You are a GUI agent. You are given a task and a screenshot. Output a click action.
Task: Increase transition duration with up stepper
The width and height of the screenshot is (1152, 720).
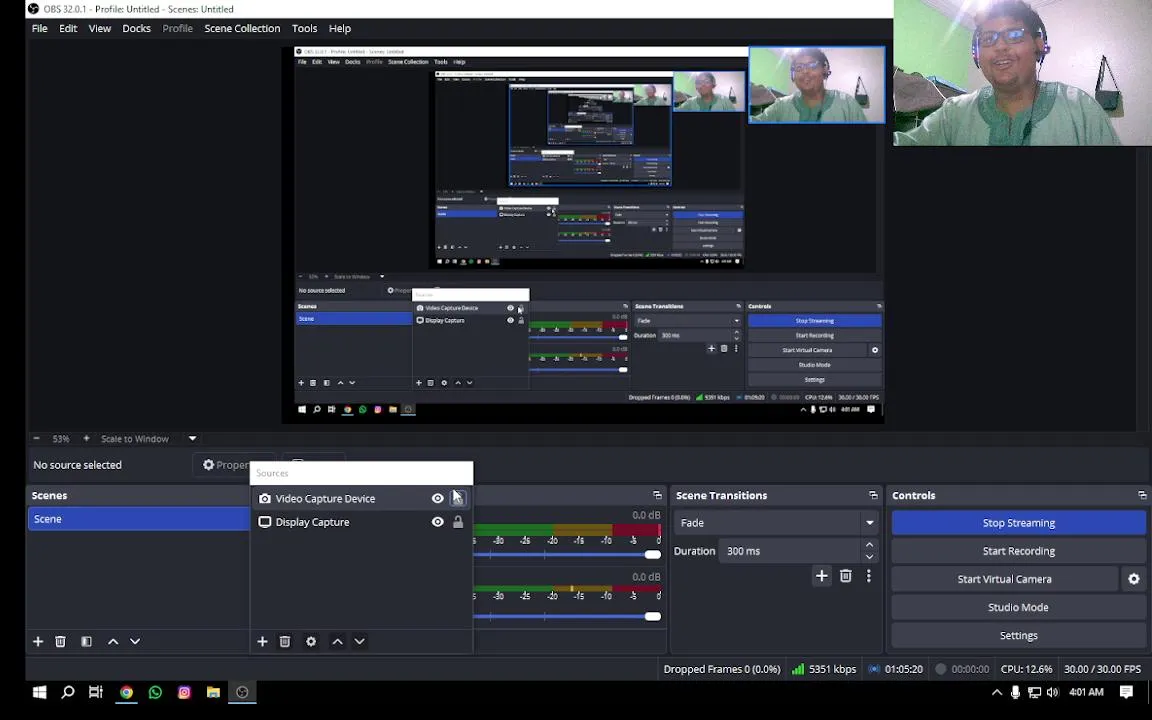869,544
